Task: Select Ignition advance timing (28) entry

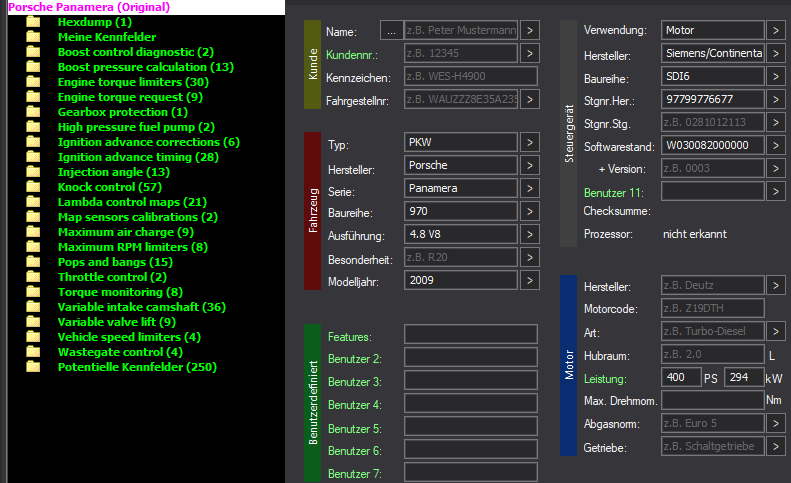Action: click(138, 157)
